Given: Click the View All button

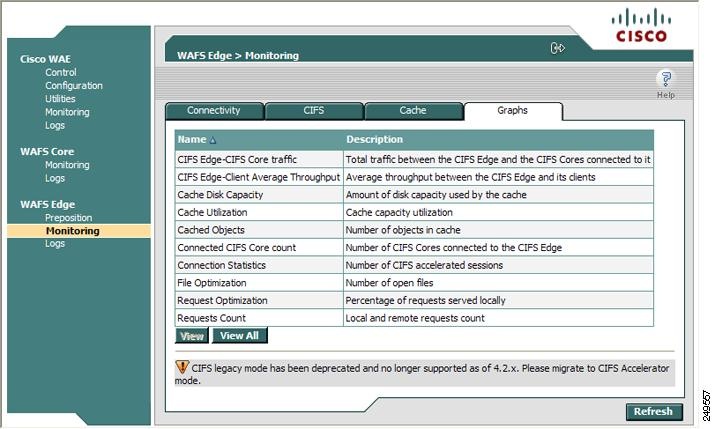Looking at the screenshot, I should coord(239,335).
